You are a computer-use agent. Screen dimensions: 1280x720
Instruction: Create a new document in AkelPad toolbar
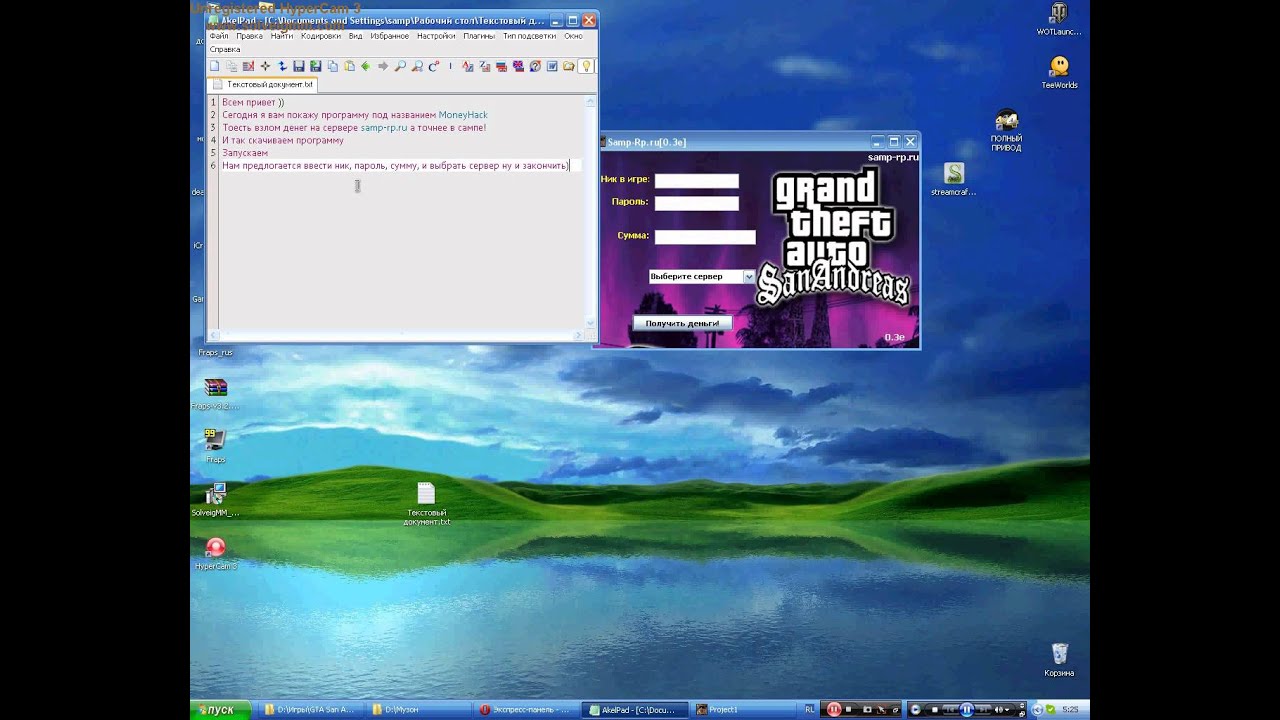click(214, 66)
